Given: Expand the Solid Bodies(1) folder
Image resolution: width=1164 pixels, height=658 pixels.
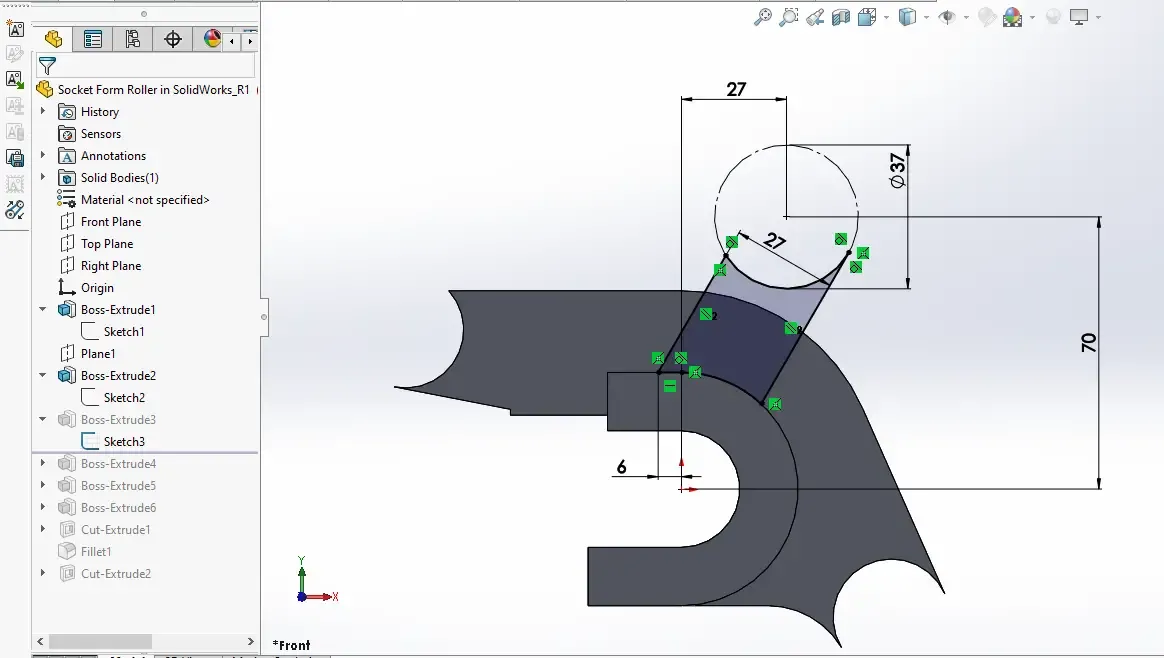Looking at the screenshot, I should (x=42, y=177).
